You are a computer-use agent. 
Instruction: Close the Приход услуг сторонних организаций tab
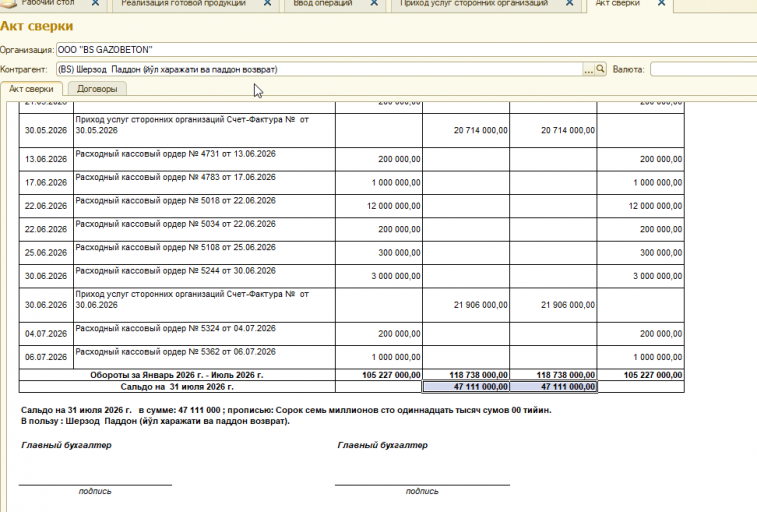tap(570, 3)
